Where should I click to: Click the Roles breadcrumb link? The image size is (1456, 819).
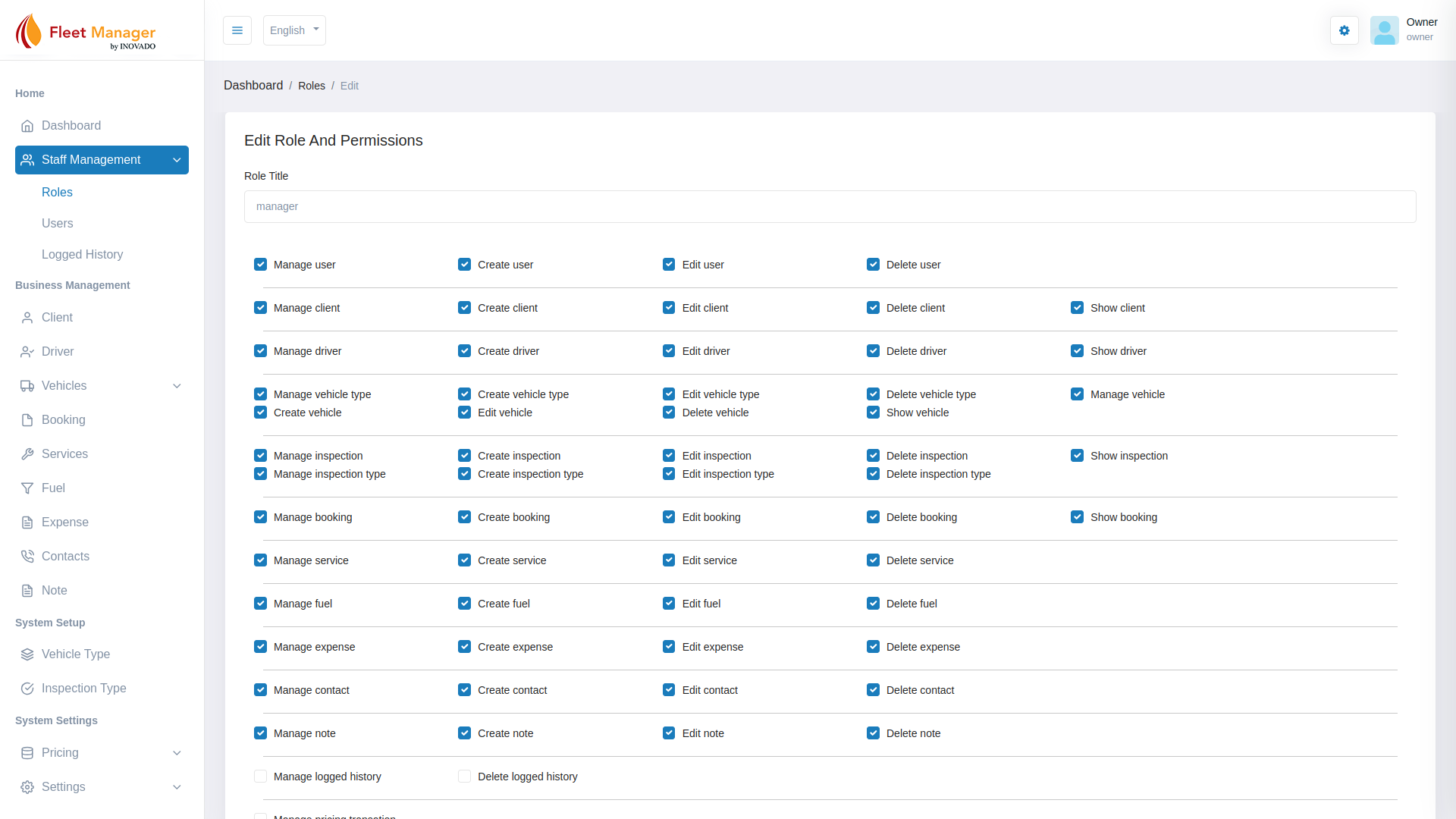[311, 86]
